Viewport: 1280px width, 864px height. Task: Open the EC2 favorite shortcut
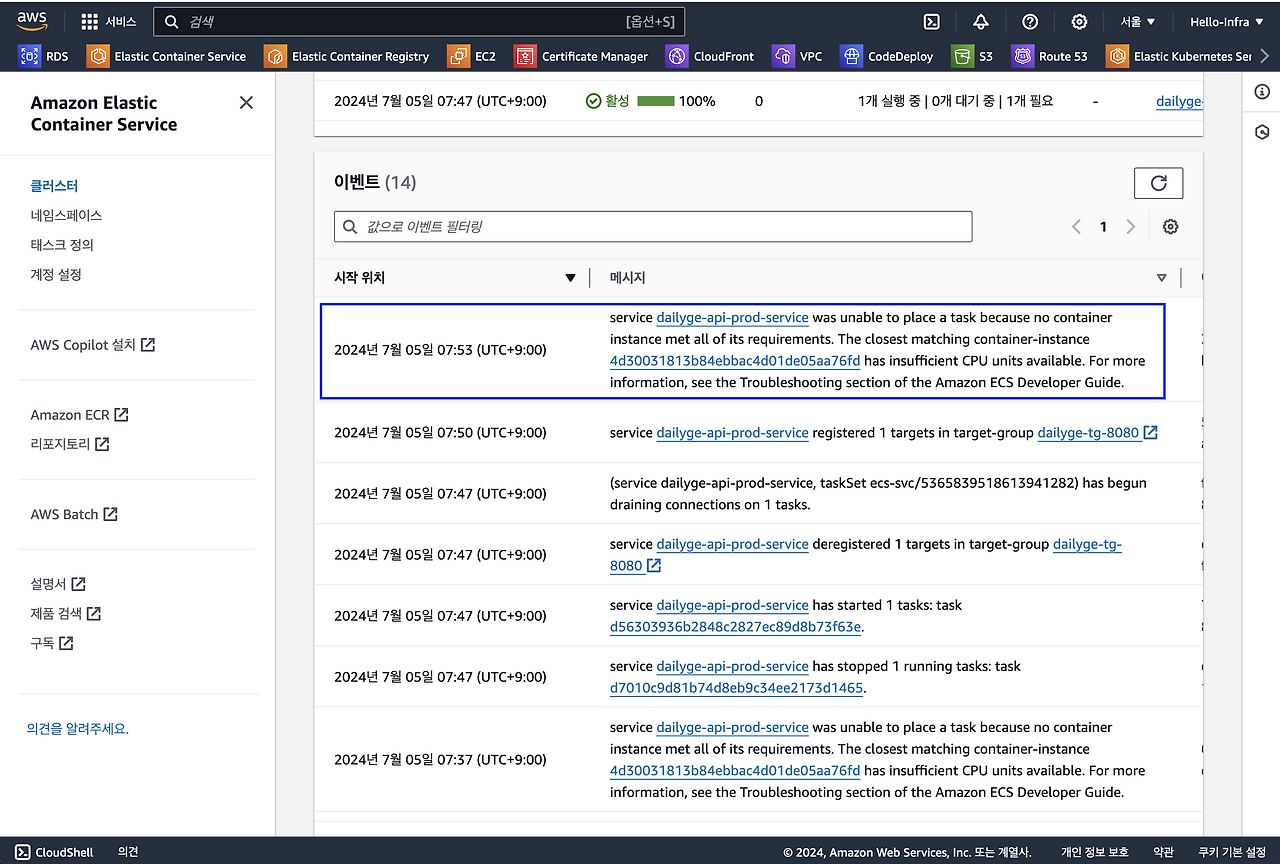click(x=472, y=56)
